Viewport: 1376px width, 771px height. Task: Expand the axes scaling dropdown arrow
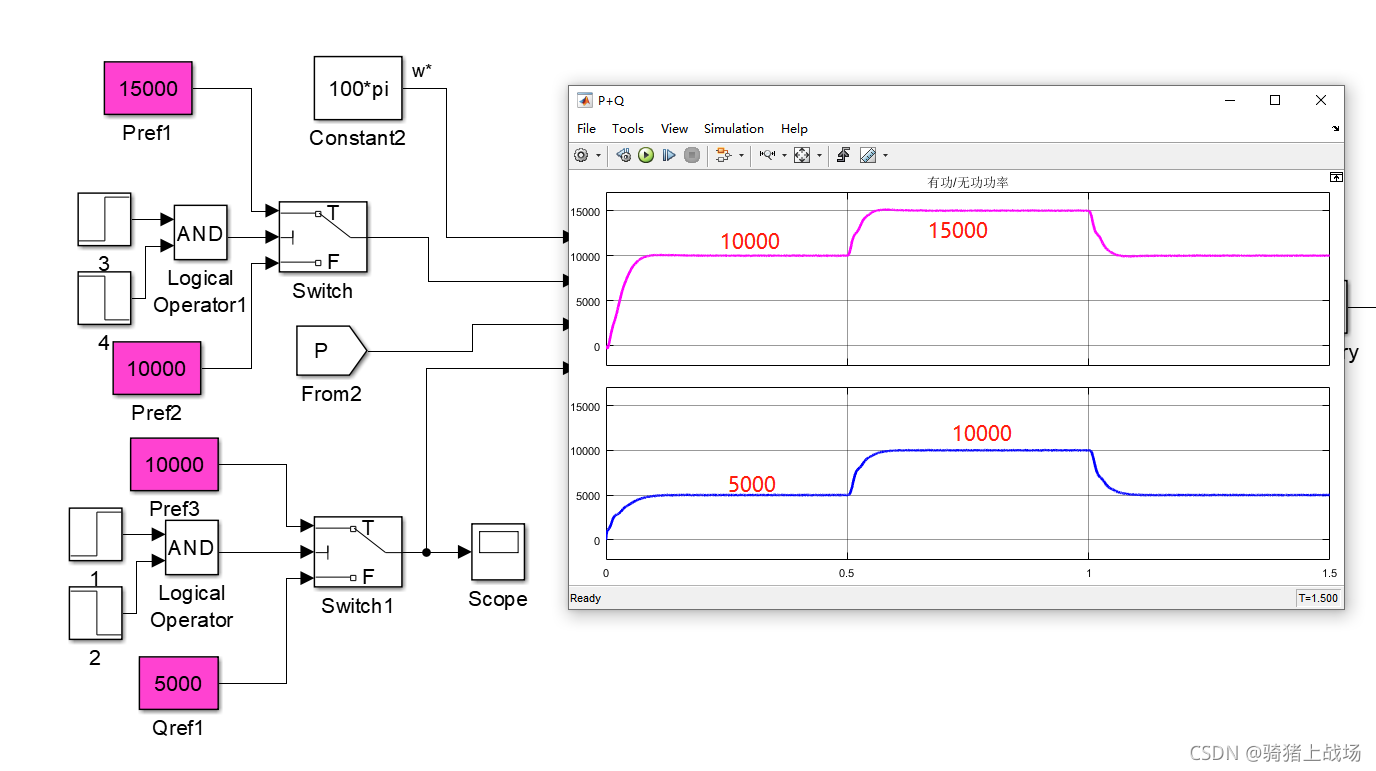tap(819, 155)
